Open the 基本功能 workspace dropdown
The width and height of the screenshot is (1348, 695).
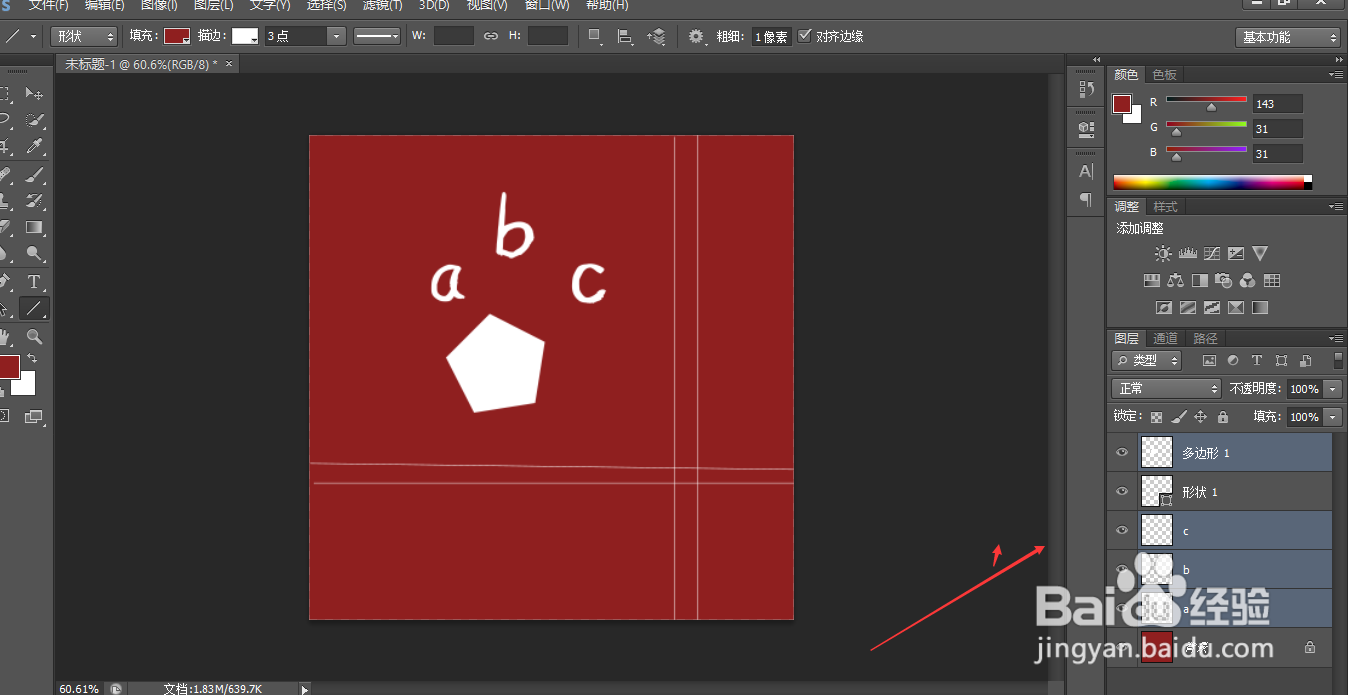[x=1288, y=37]
